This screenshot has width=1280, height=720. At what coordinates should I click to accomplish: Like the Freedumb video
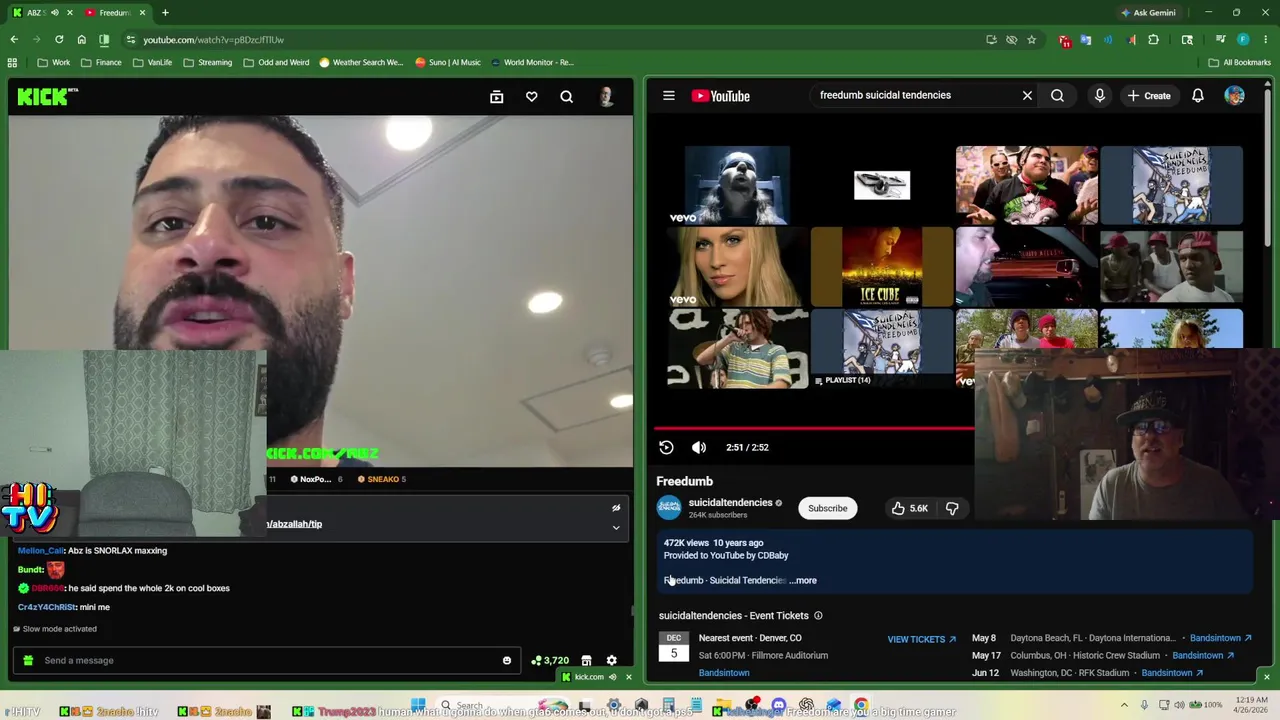click(x=910, y=508)
